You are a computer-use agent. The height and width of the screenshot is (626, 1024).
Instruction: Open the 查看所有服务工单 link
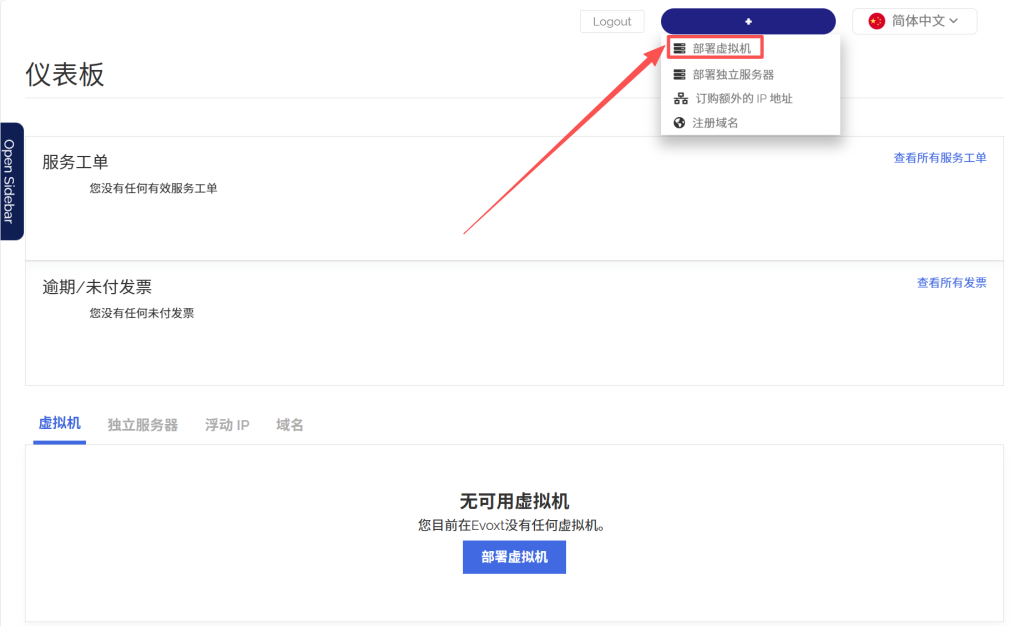(x=939, y=158)
